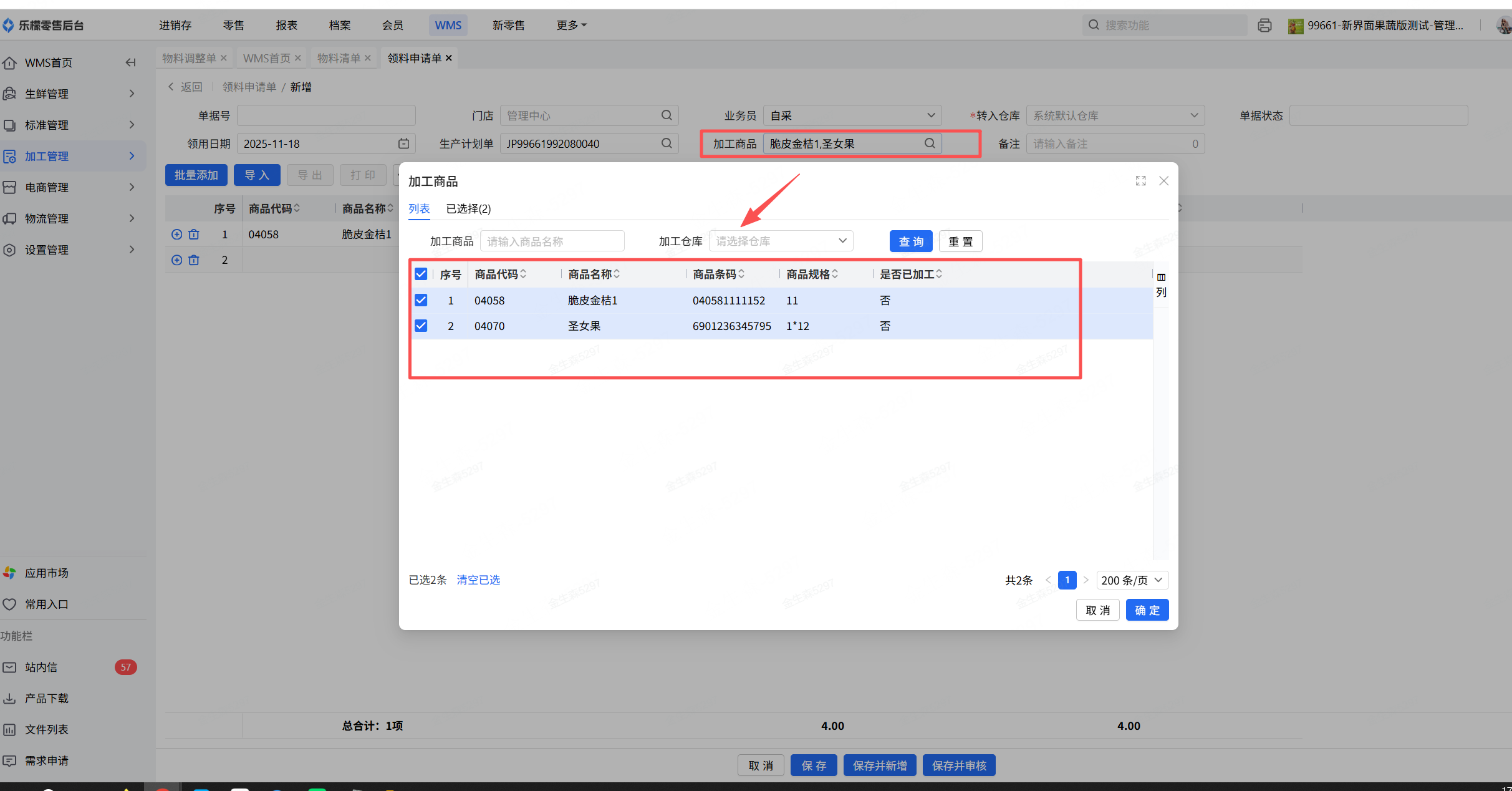Click the 加工商品 name input field
This screenshot has height=791, width=1512.
[x=552, y=241]
